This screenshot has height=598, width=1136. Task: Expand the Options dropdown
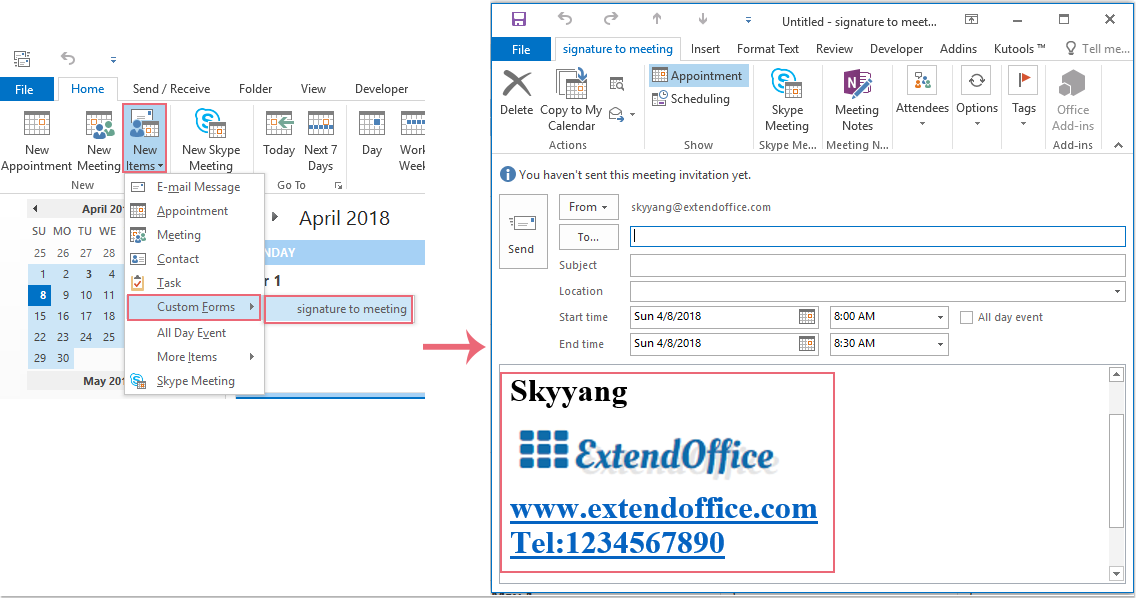[x=977, y=124]
